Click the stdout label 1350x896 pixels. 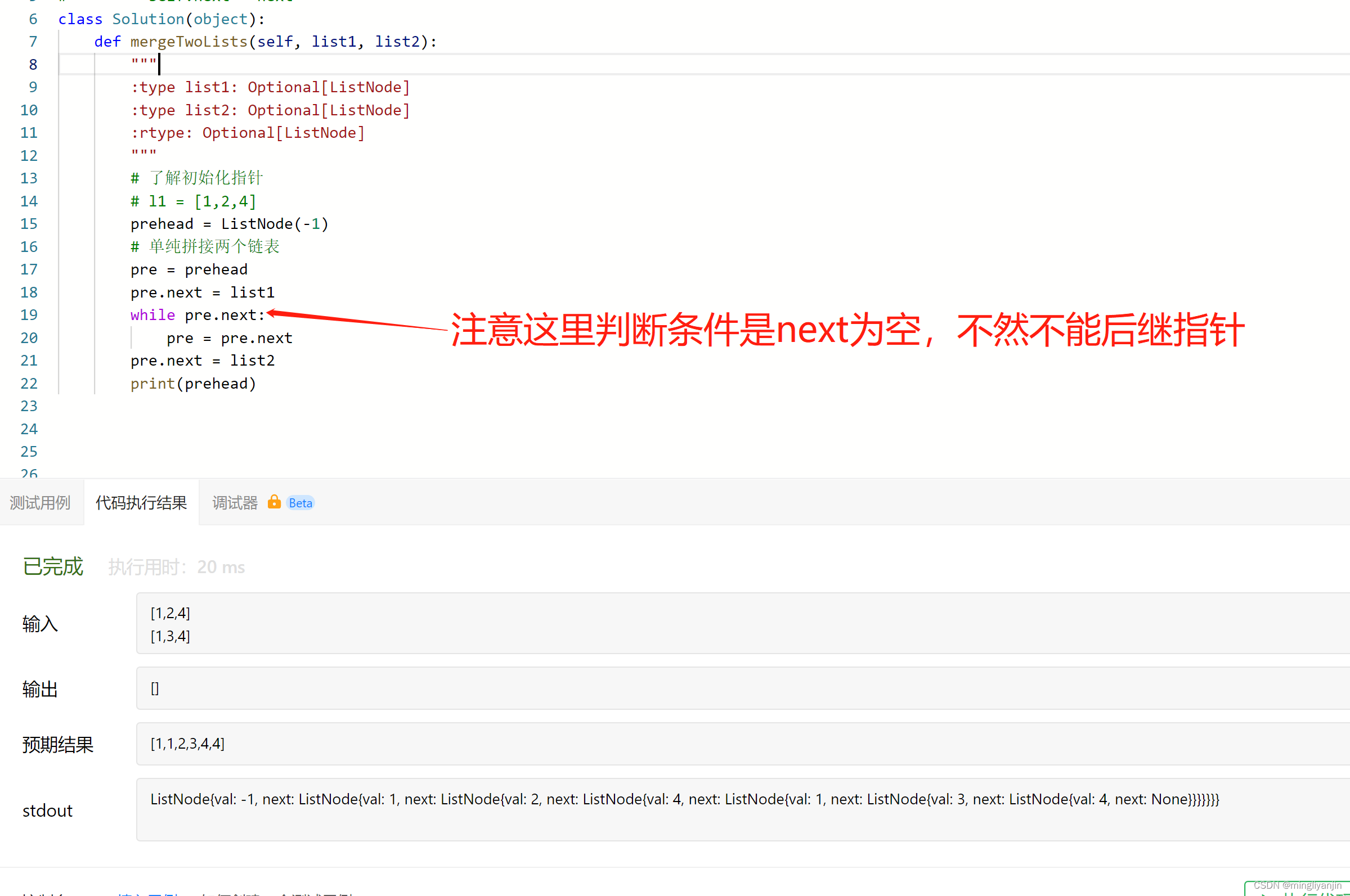(x=47, y=811)
